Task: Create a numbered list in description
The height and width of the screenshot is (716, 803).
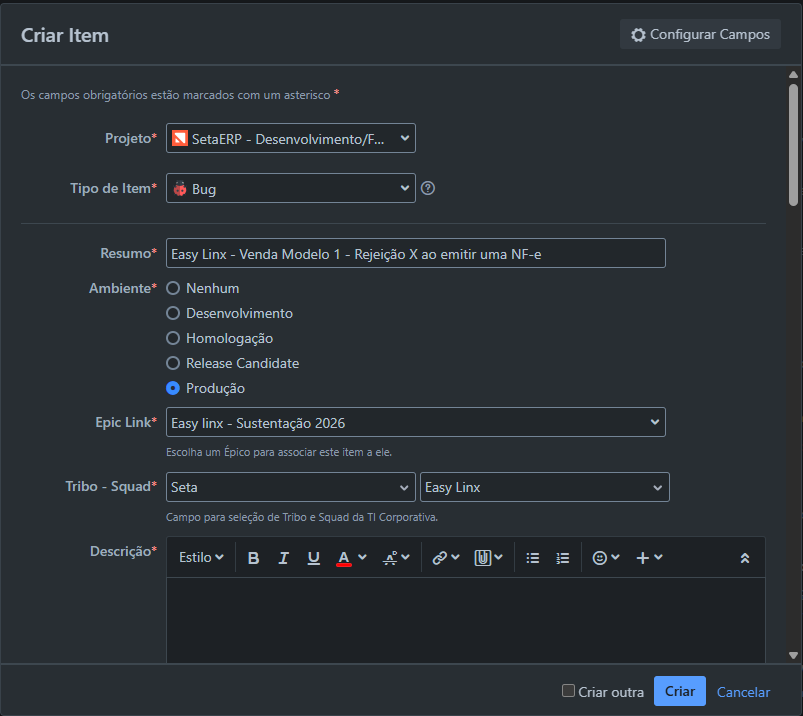Action: coord(563,558)
